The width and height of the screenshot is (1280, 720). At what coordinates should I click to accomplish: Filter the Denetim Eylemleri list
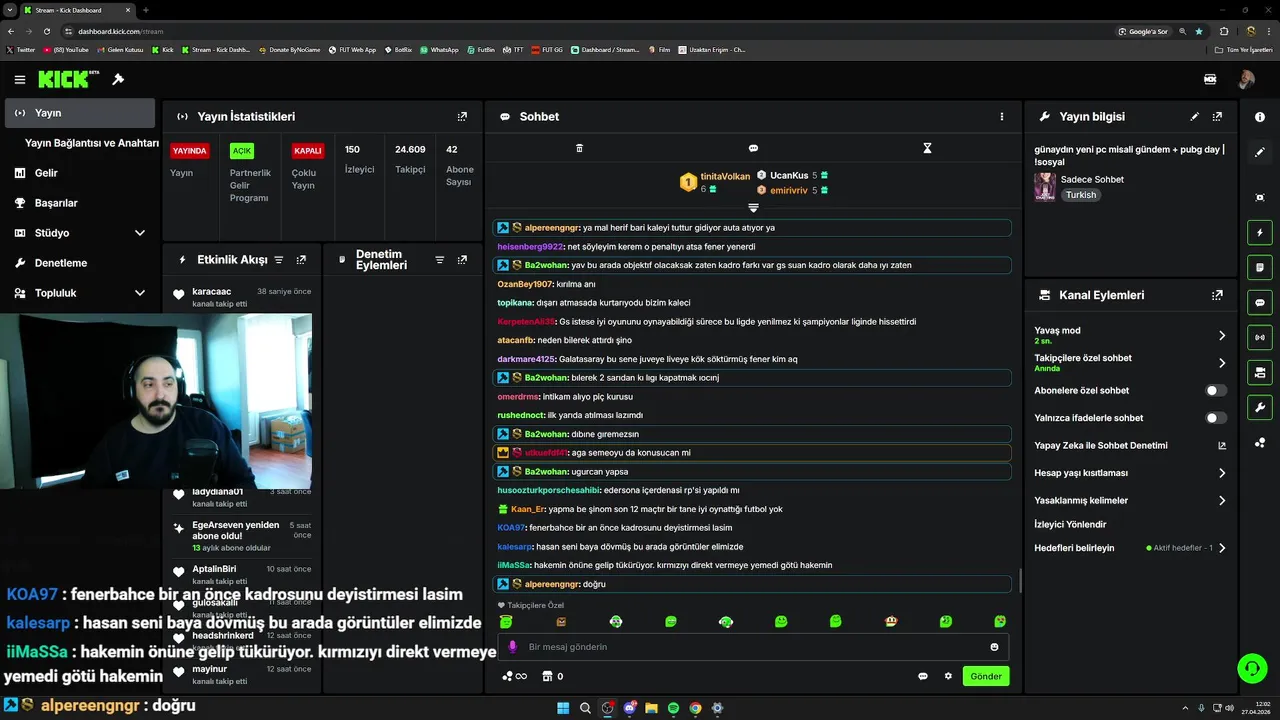pyautogui.click(x=439, y=260)
